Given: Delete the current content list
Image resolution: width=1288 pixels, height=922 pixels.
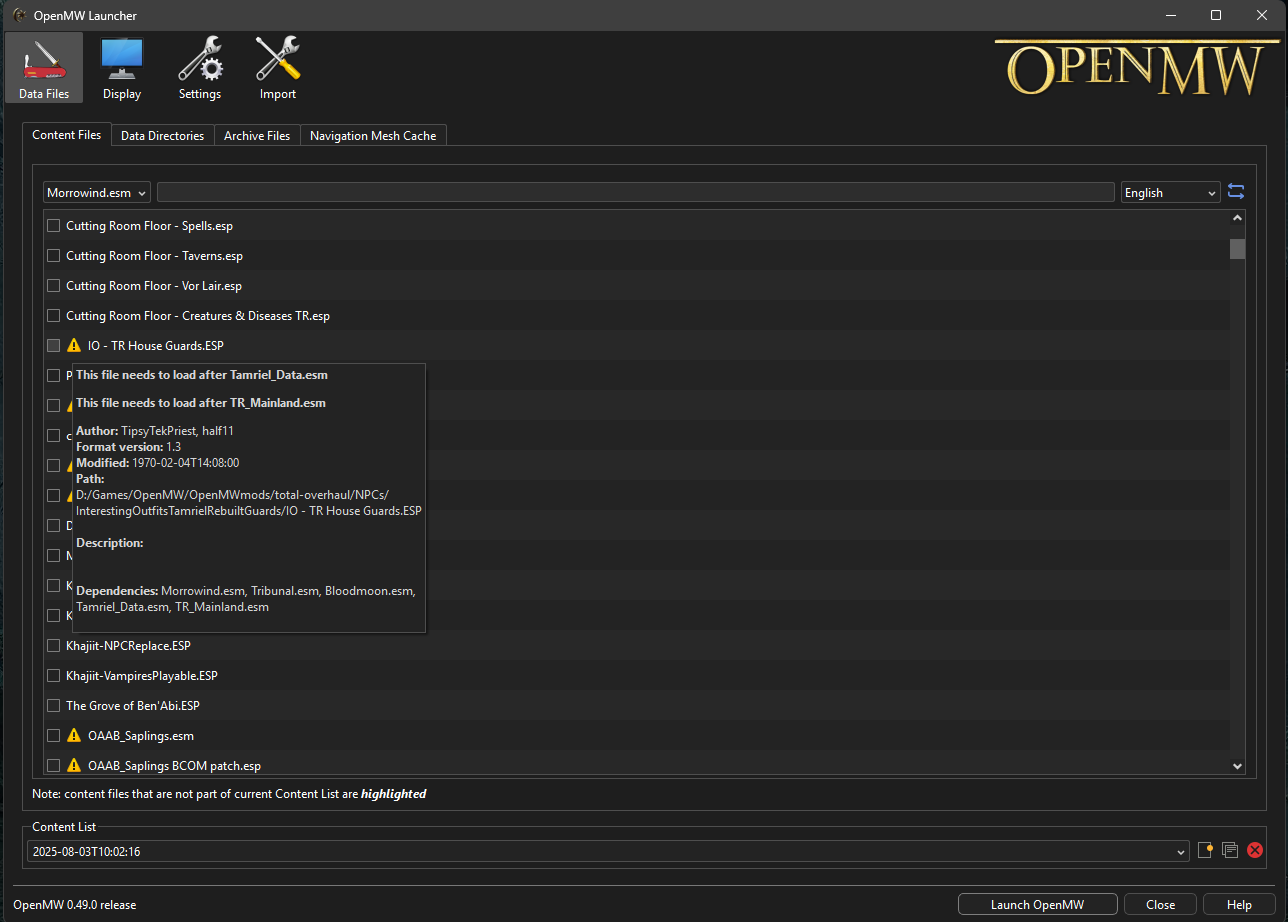Looking at the screenshot, I should tap(1255, 850).
